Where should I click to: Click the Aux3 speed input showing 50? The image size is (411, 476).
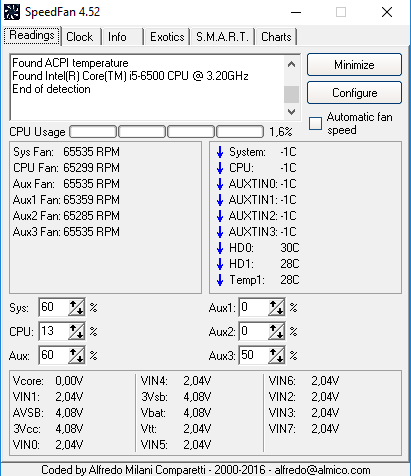pos(254,355)
